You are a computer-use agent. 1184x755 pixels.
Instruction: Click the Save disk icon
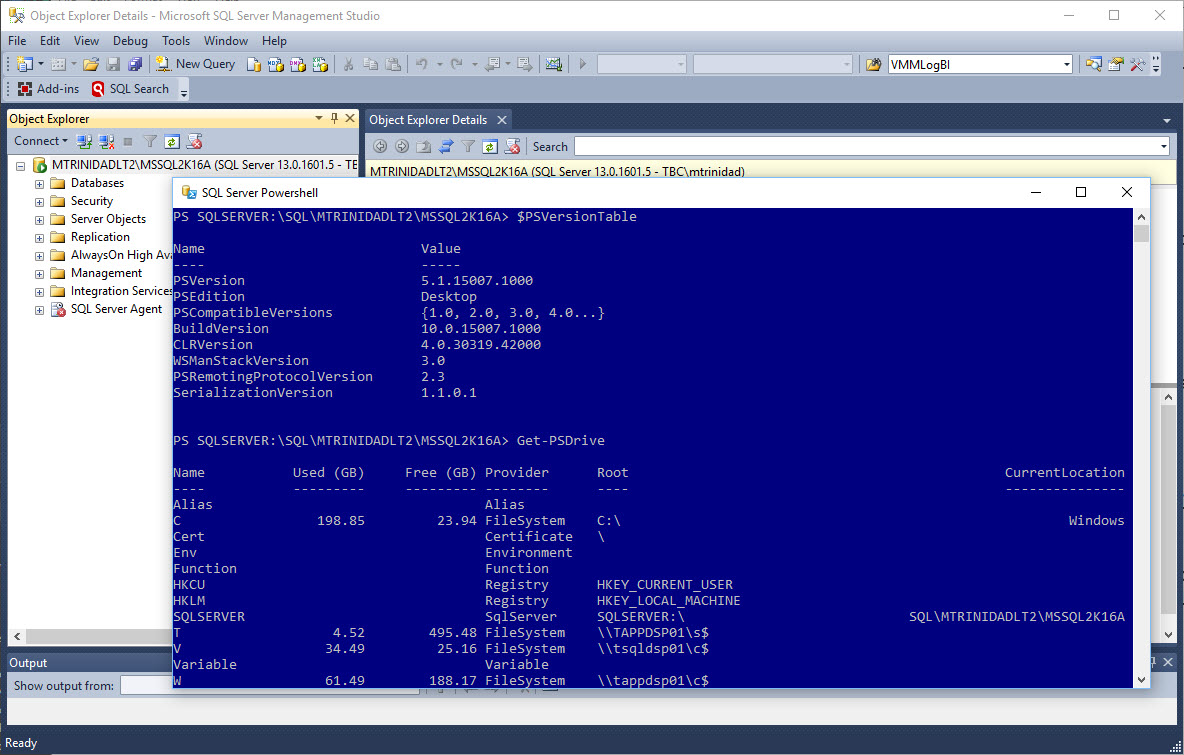[113, 64]
